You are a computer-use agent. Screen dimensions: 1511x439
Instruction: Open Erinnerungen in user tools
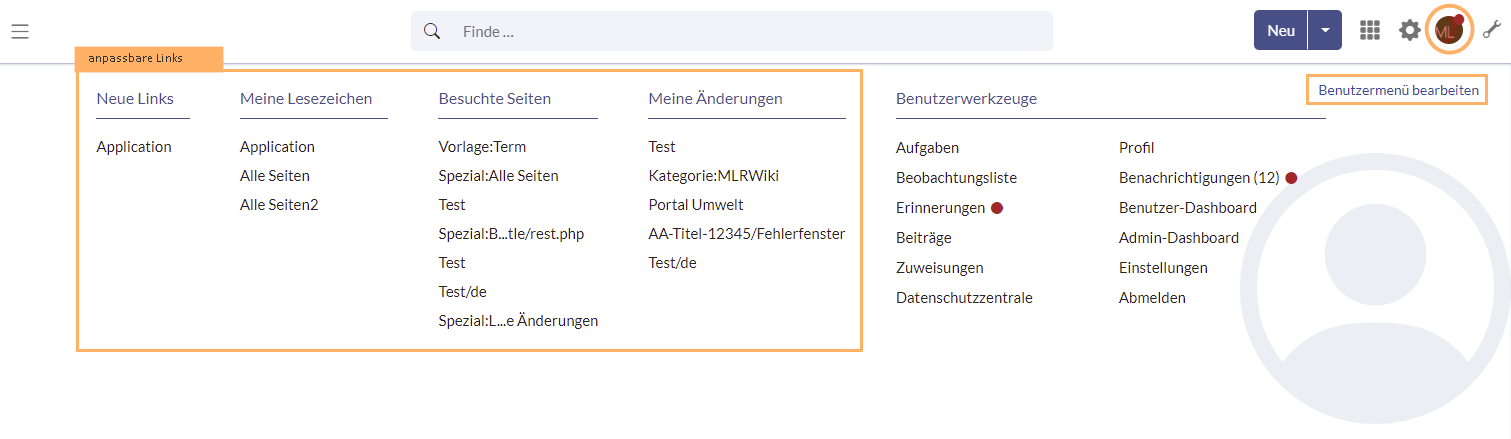[x=940, y=208]
